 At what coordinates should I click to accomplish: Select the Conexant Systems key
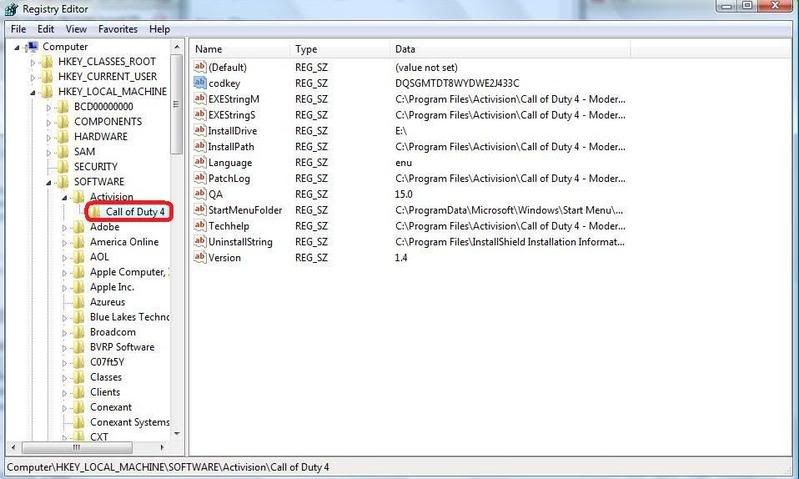point(129,422)
